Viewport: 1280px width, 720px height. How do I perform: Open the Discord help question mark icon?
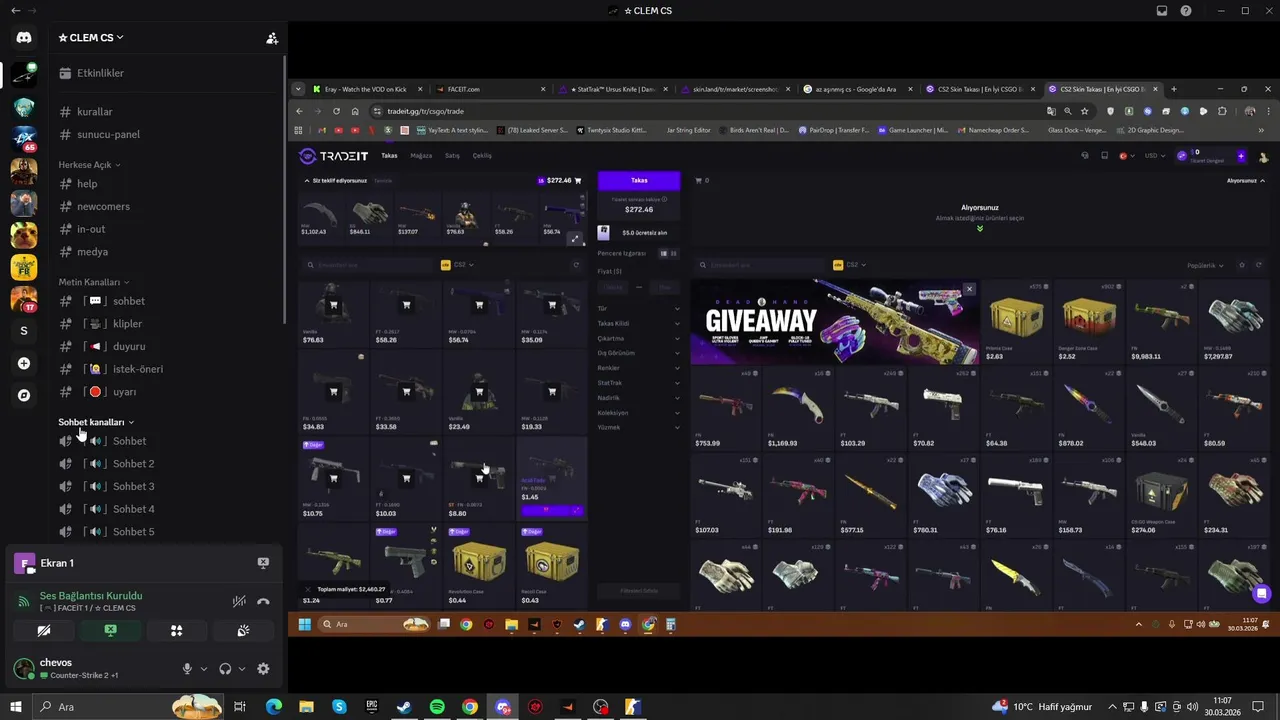pos(1186,11)
